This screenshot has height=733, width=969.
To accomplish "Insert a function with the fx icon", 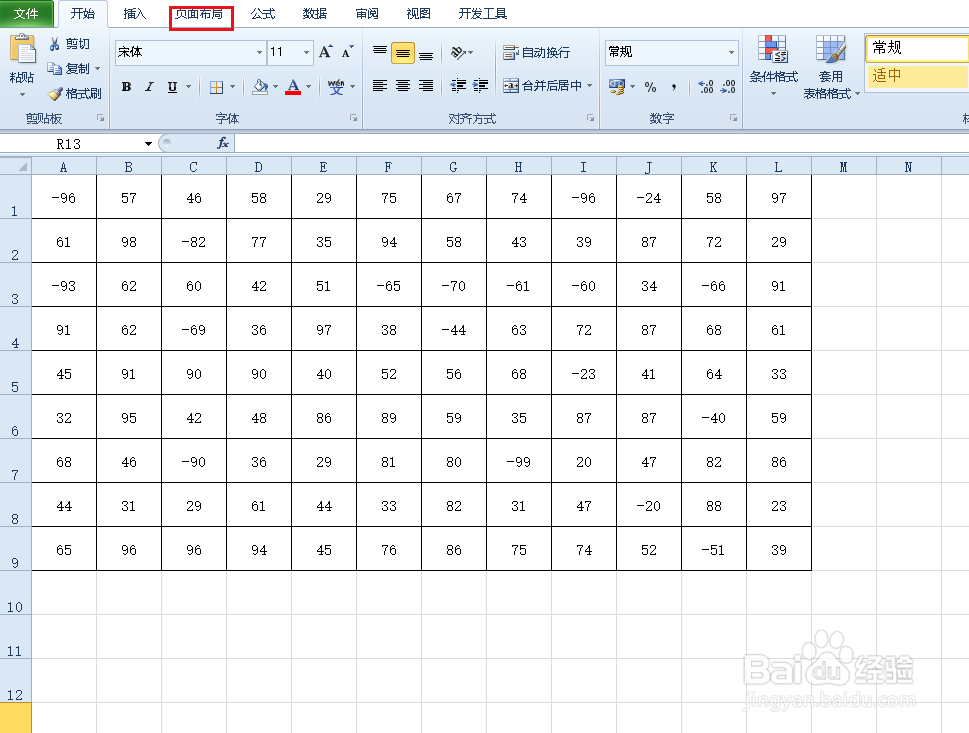I will point(222,142).
